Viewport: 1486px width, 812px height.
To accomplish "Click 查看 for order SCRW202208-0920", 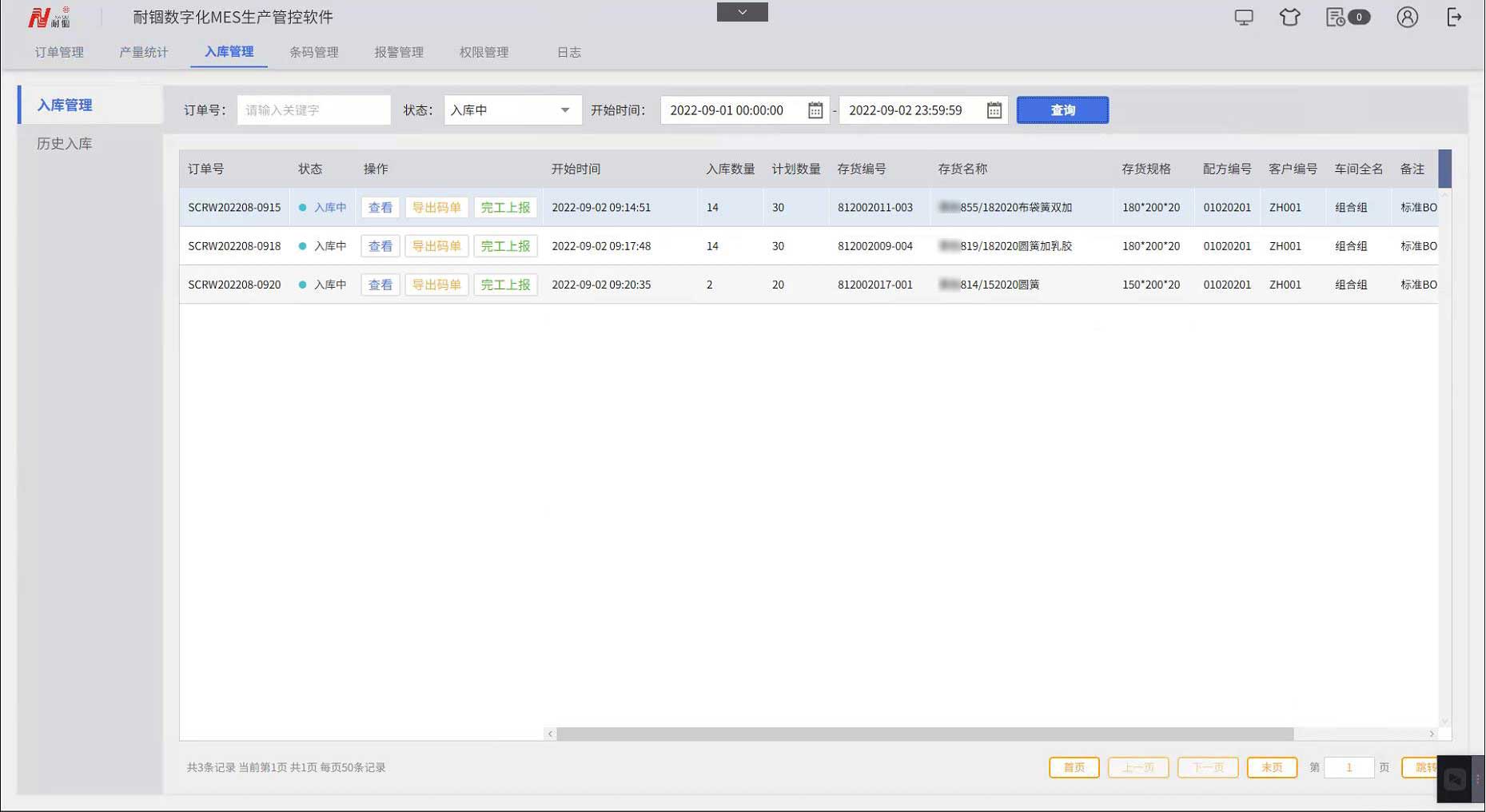I will tap(380, 285).
